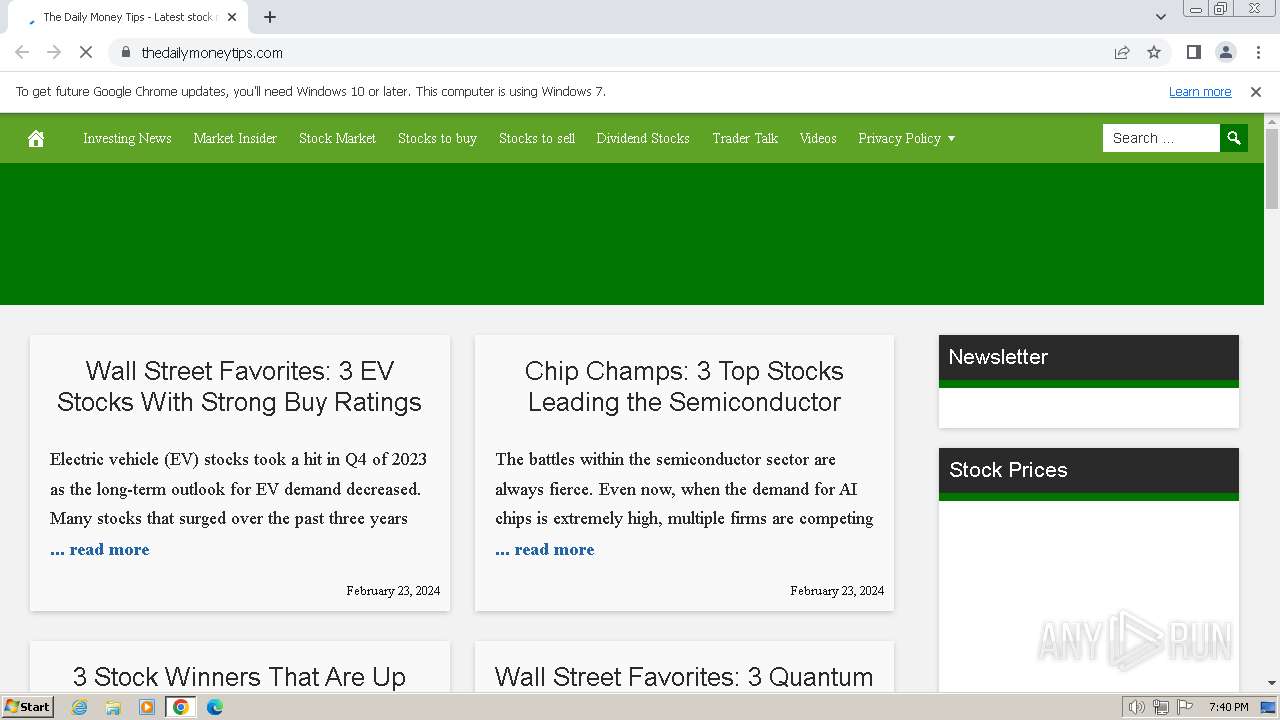Read more of the EV stocks article
Screen dimensions: 1280x720
point(100,549)
